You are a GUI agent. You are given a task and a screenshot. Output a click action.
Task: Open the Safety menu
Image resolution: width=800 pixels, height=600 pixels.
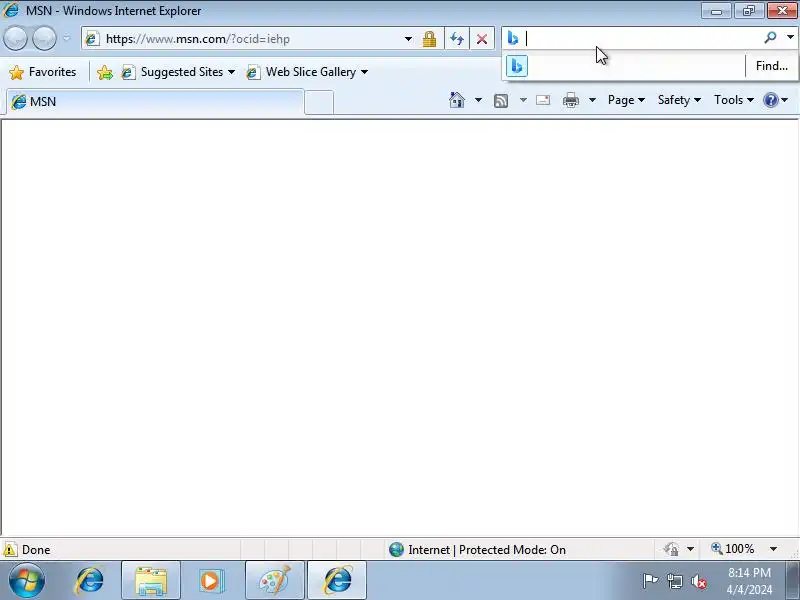tap(679, 100)
